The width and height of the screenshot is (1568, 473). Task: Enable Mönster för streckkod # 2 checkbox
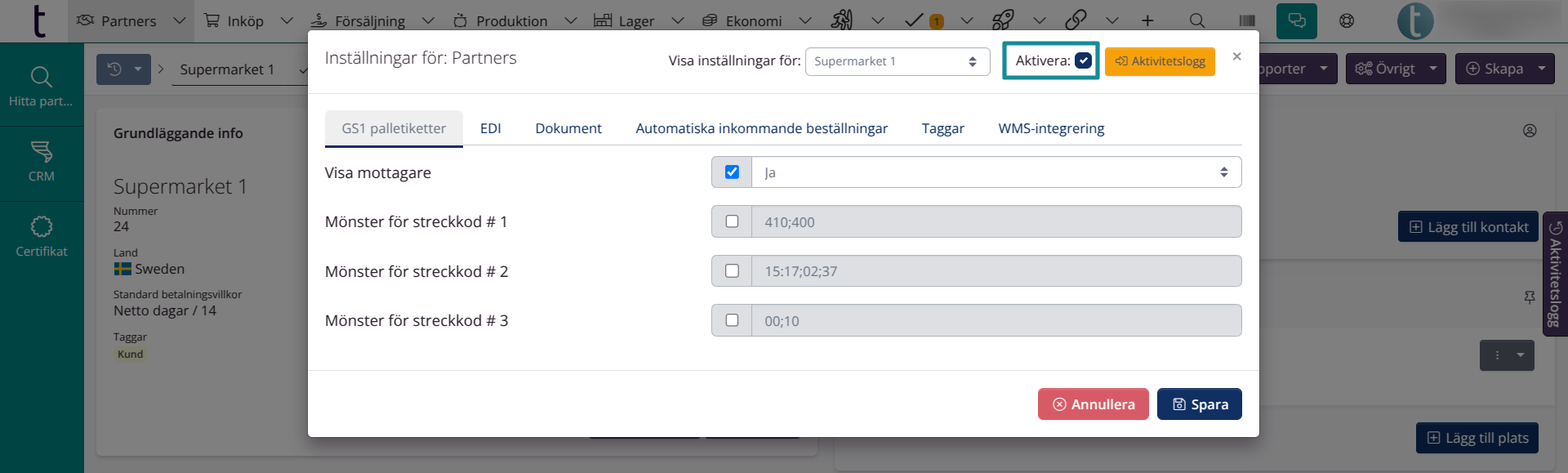[x=732, y=271]
